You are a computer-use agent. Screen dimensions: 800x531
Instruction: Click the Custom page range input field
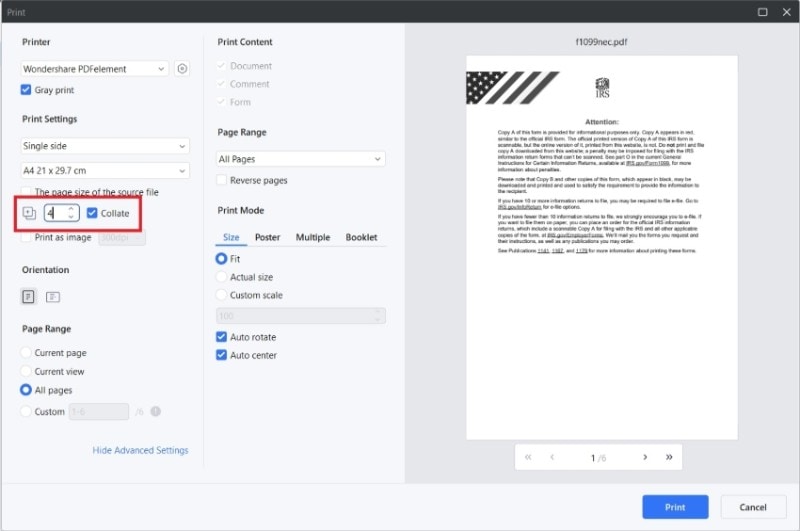(99, 412)
